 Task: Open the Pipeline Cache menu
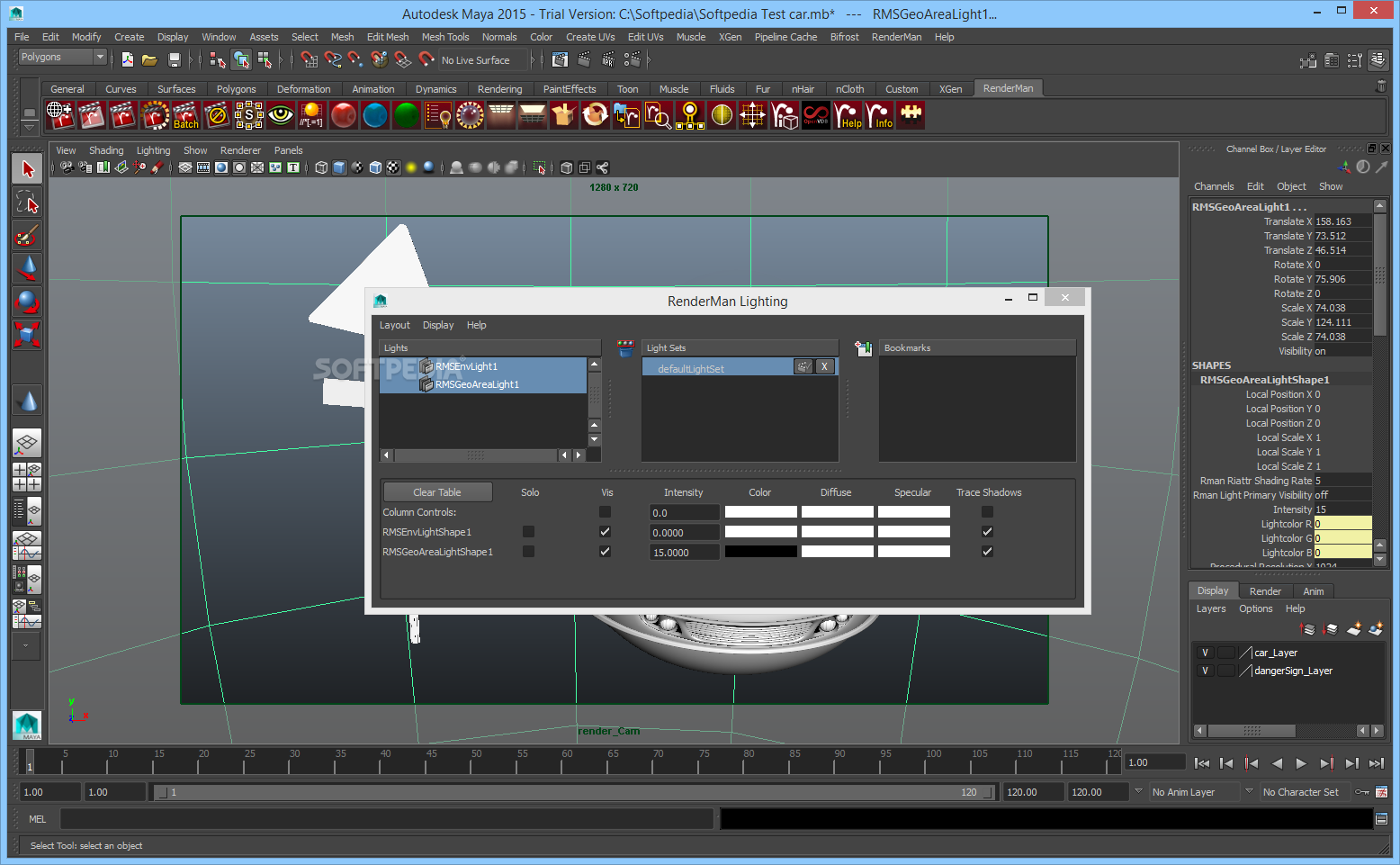[785, 37]
